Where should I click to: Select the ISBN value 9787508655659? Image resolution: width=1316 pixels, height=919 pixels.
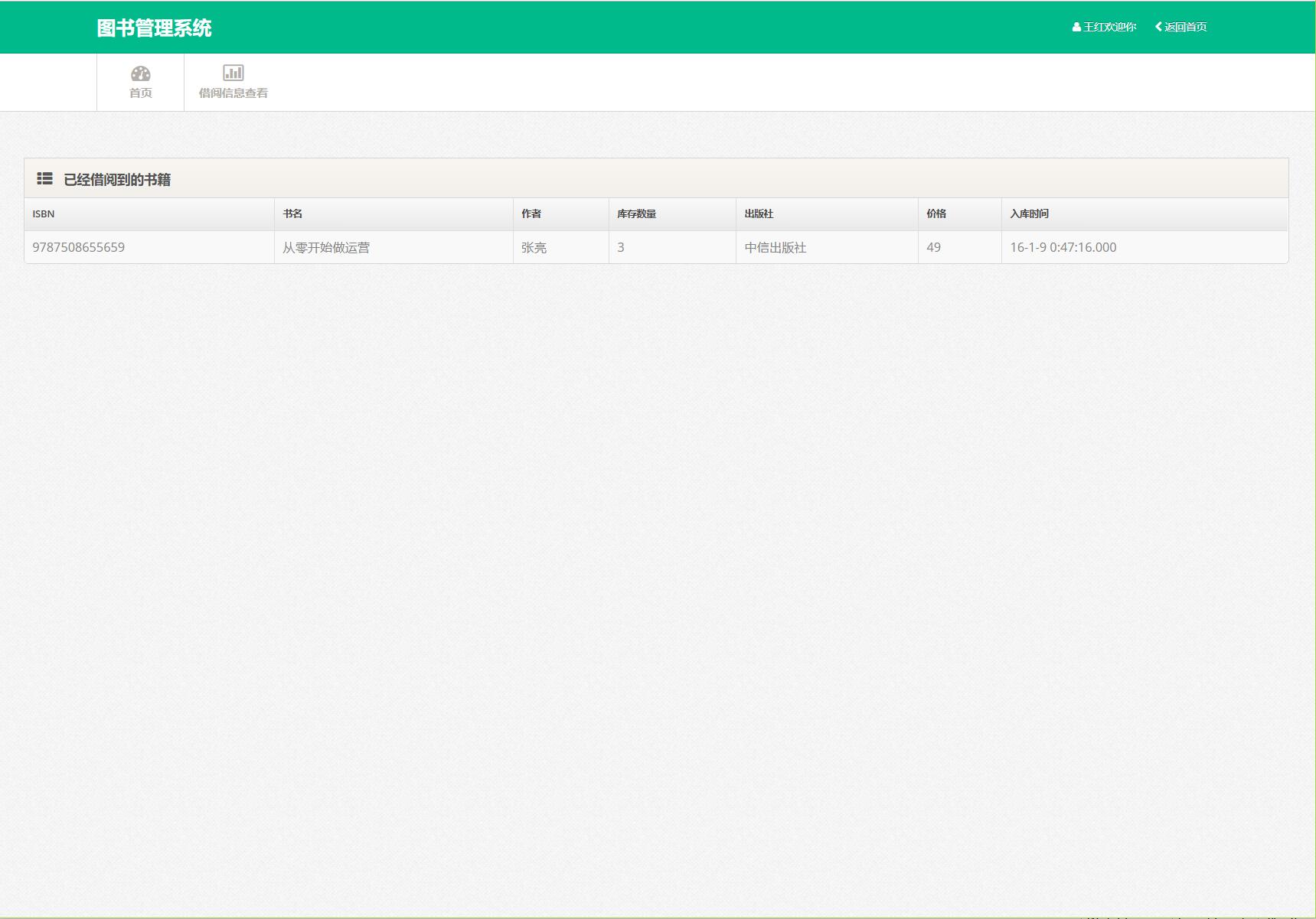79,247
